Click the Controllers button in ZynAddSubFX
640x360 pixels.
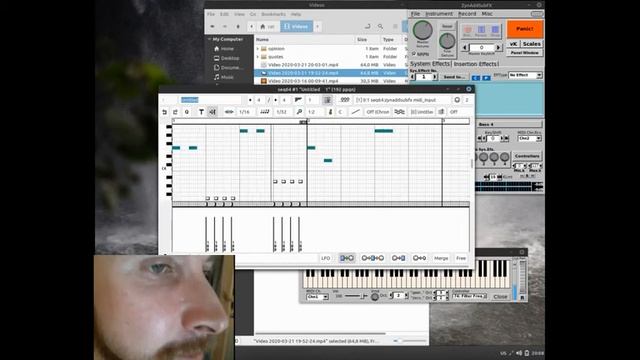pos(527,156)
